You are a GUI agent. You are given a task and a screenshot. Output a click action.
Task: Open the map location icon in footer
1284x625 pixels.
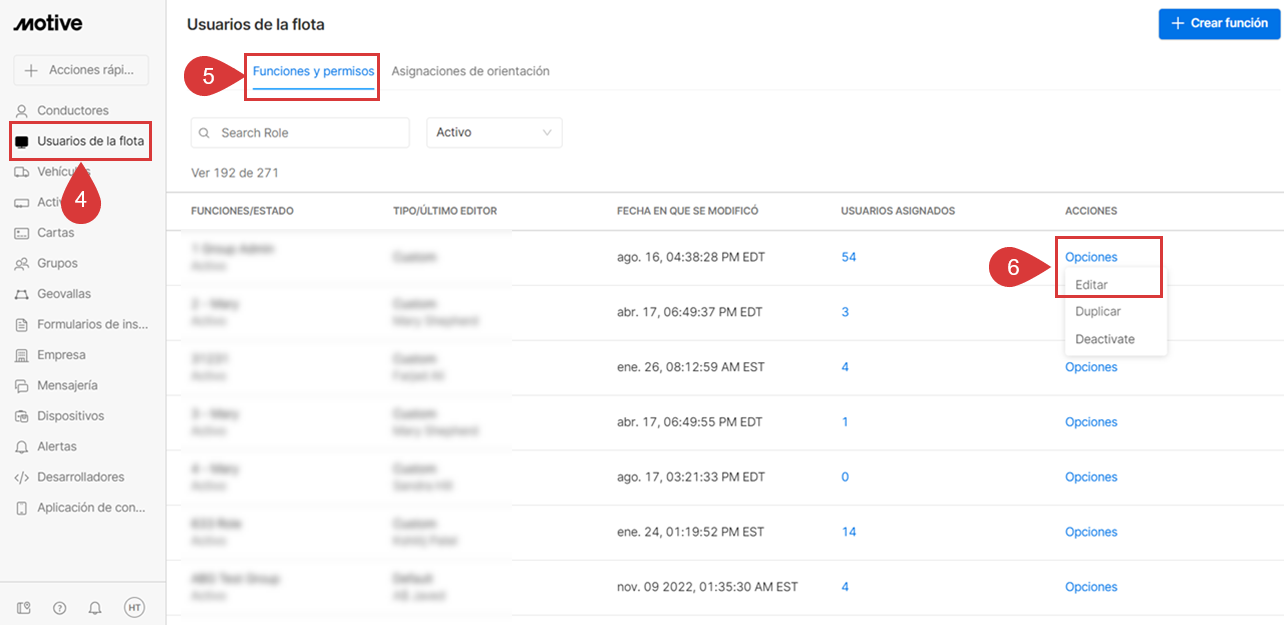(24, 607)
